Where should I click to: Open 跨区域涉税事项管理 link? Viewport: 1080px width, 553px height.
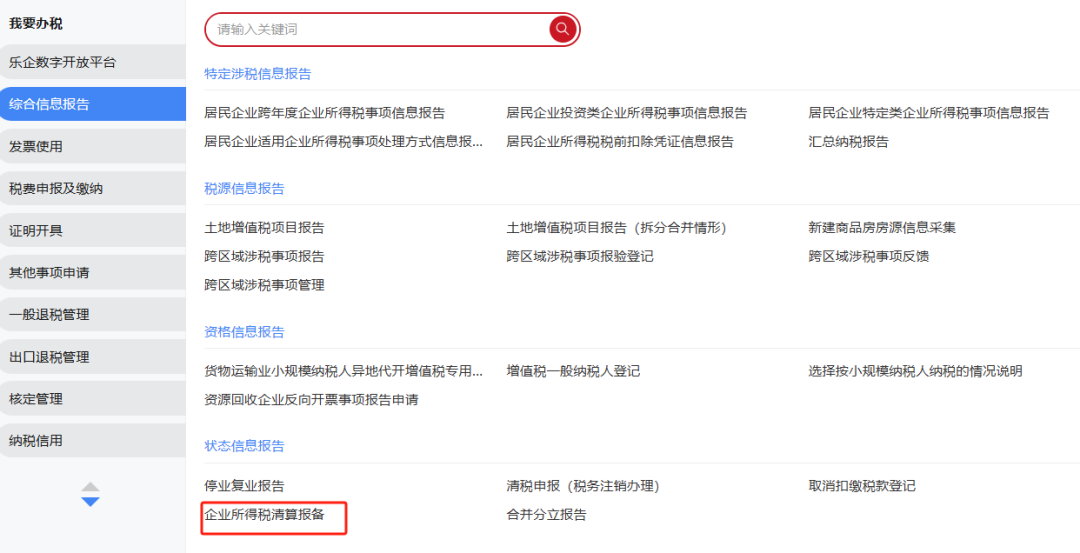tap(264, 285)
